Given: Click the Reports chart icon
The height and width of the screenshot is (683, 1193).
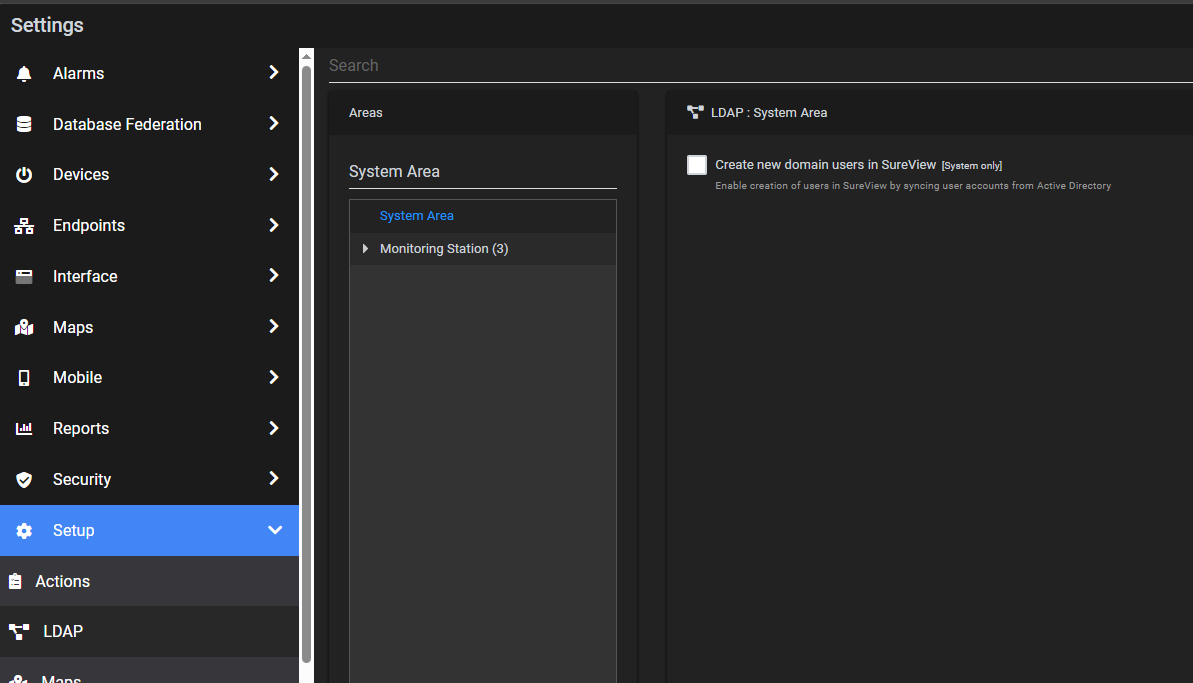Looking at the screenshot, I should 24,429.
